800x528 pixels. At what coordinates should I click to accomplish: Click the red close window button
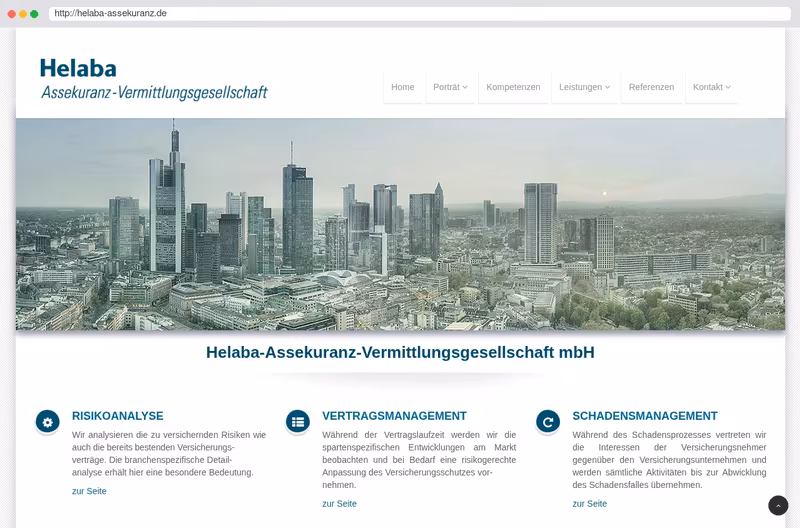(x=12, y=14)
